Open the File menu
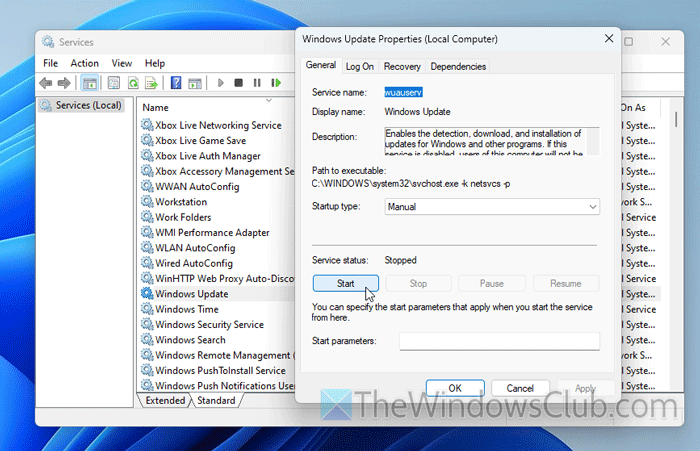The image size is (700, 451). click(50, 63)
